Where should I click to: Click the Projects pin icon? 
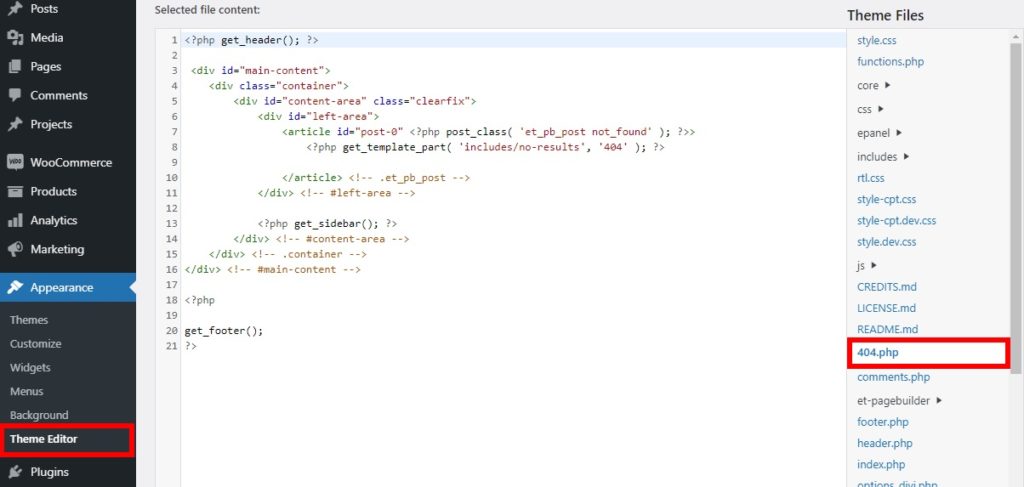[x=15, y=124]
